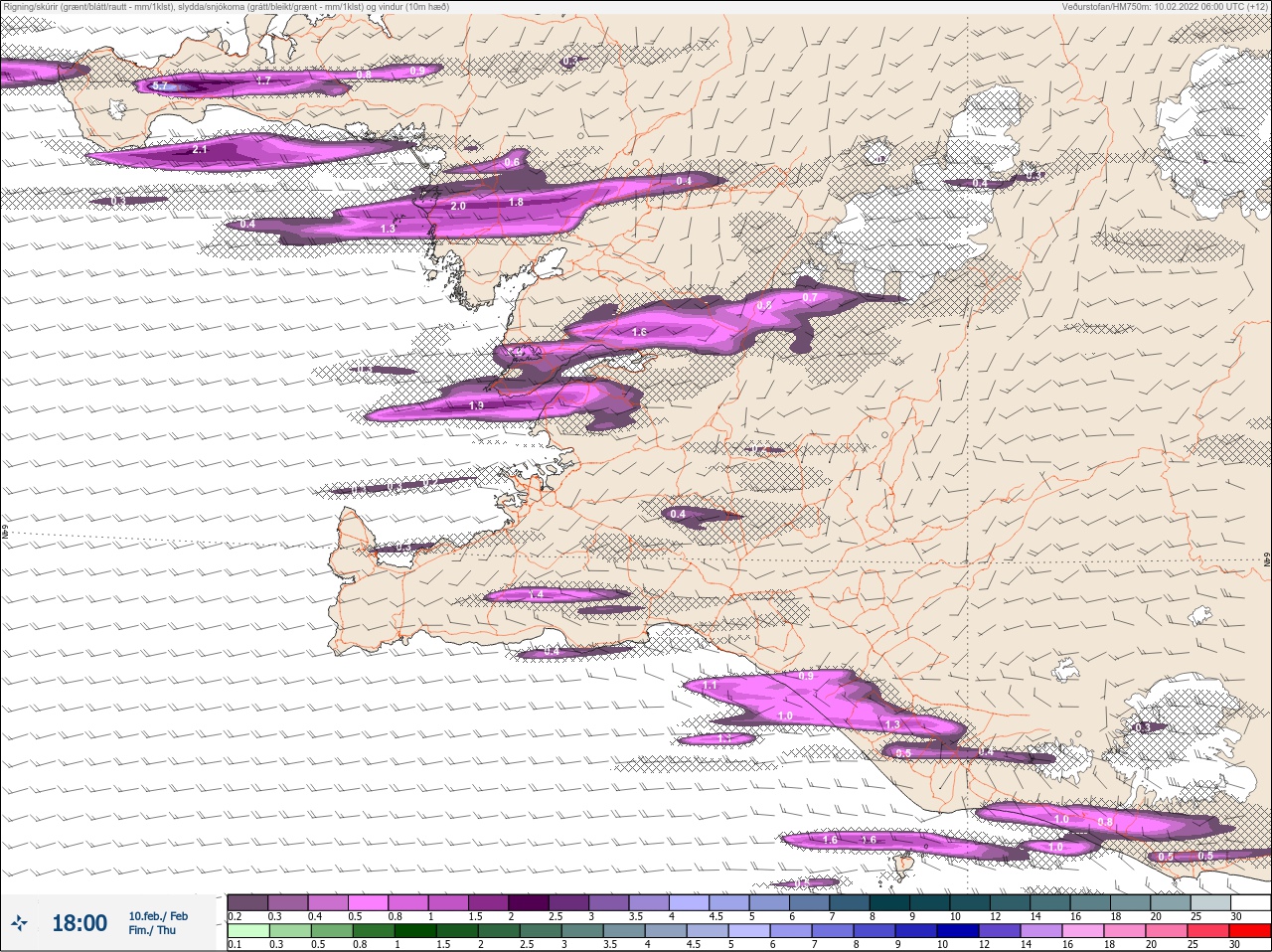Click the "0.2" tick label in the upper legend
Screen dimensions: 1272x952
click(x=236, y=916)
